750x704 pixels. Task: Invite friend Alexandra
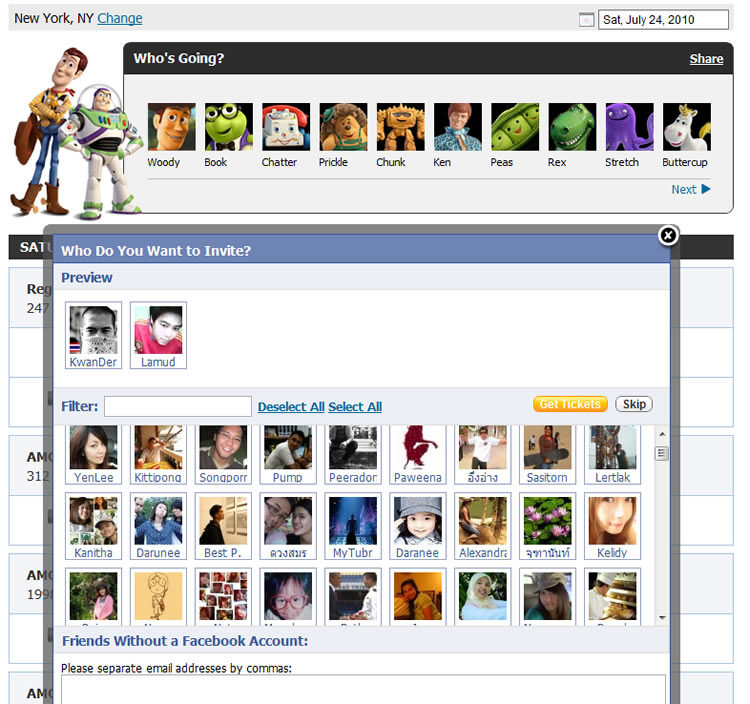(483, 526)
